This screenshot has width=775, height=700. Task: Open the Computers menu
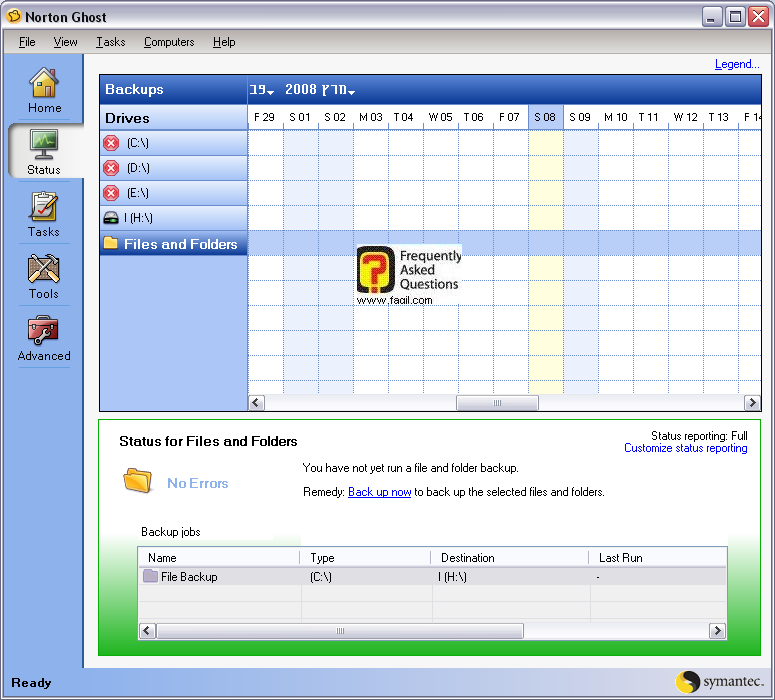point(169,42)
